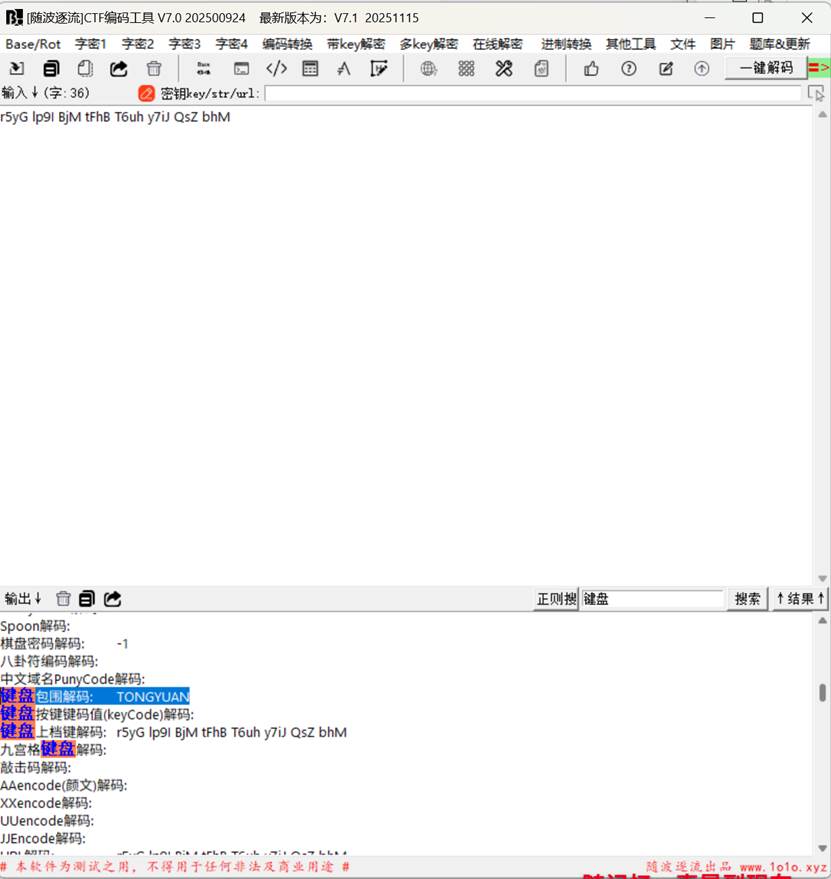Click the share/export icon in output toolbar
This screenshot has width=831, height=879.
point(112,598)
